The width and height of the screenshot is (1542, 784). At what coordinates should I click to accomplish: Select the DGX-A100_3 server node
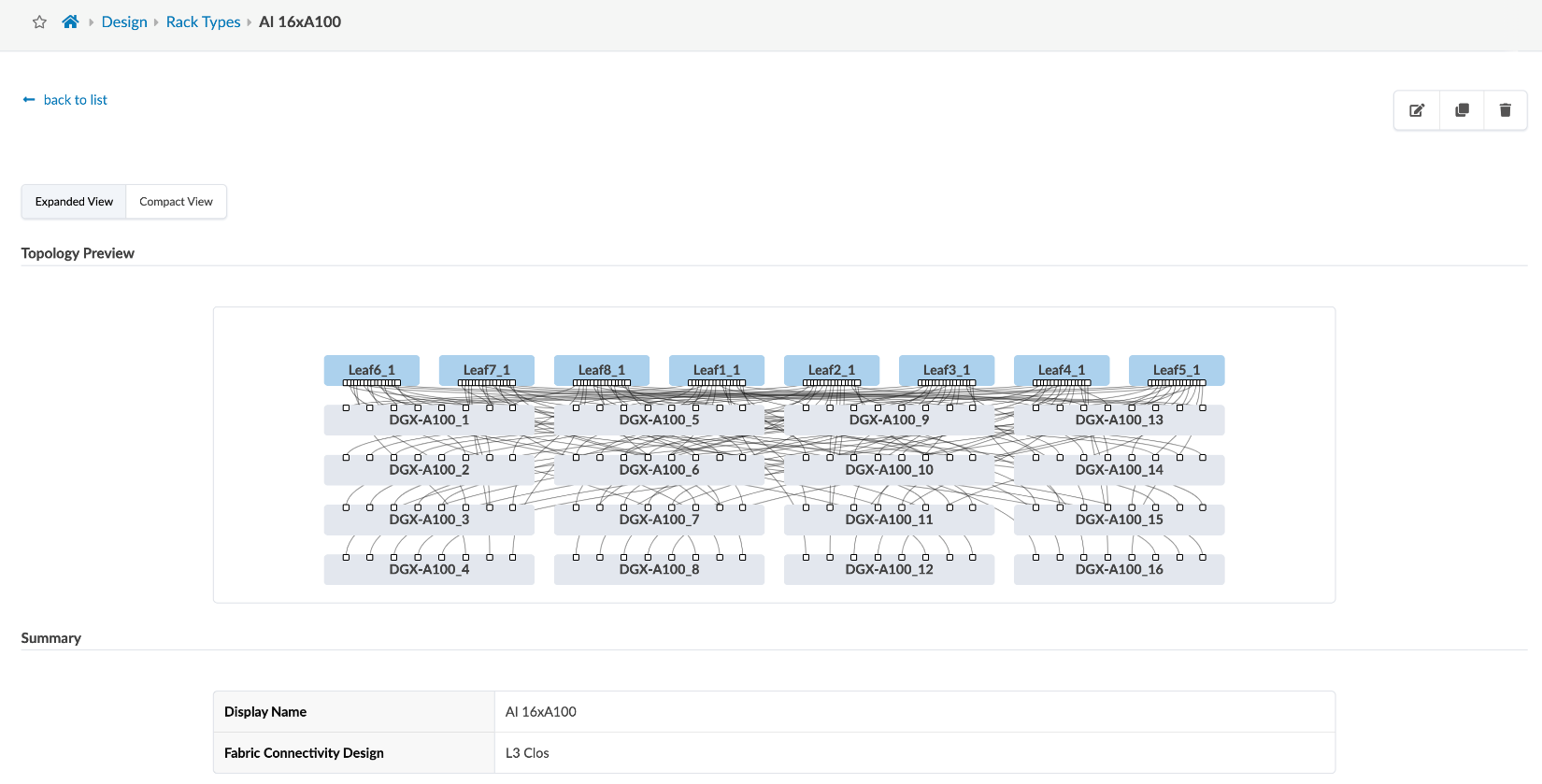point(429,520)
